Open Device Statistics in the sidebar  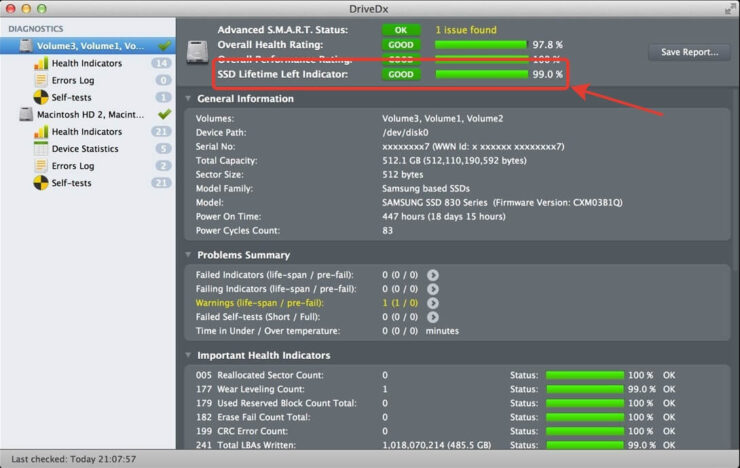(x=86, y=149)
